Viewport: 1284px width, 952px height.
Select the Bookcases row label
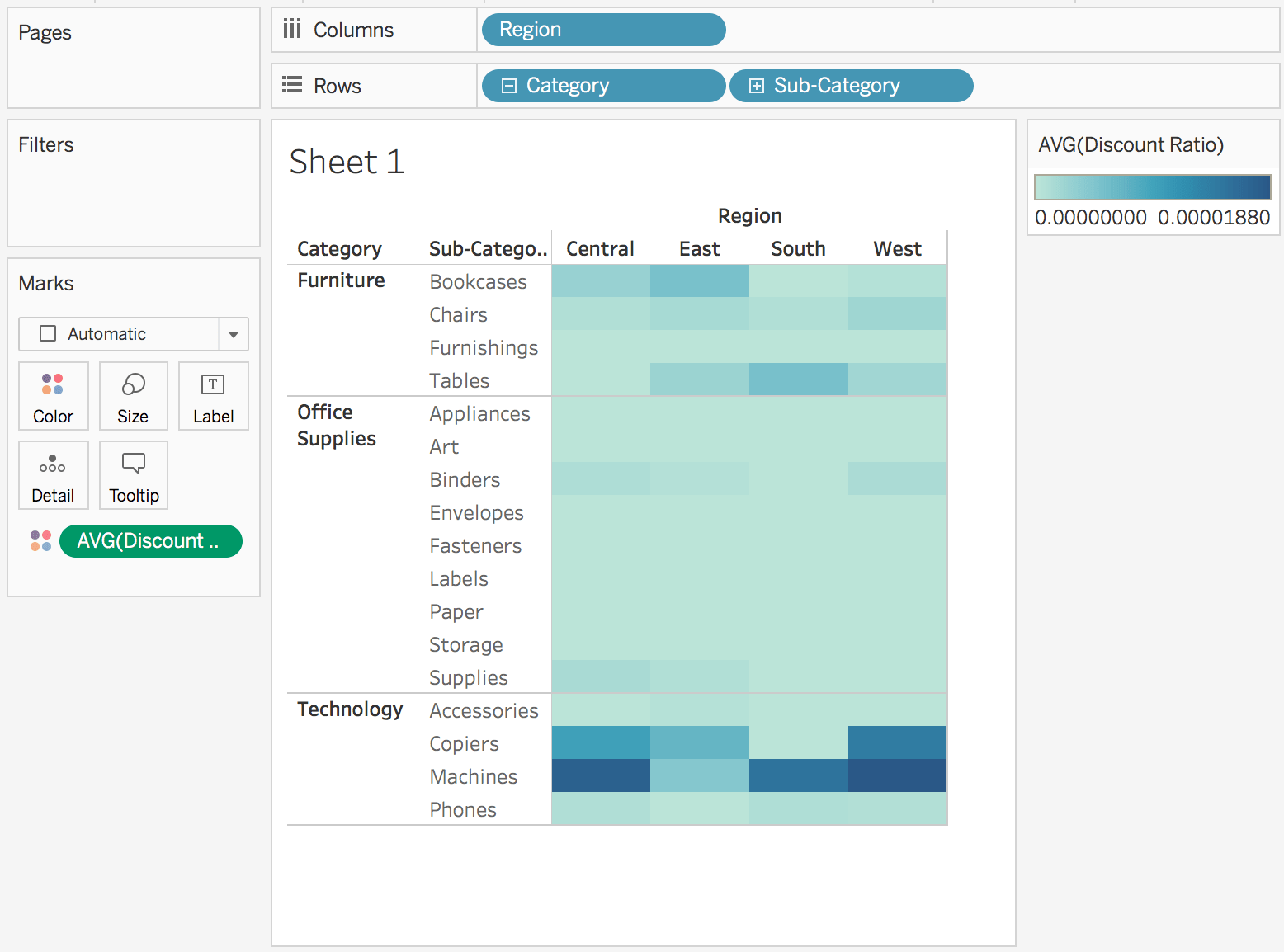[478, 281]
